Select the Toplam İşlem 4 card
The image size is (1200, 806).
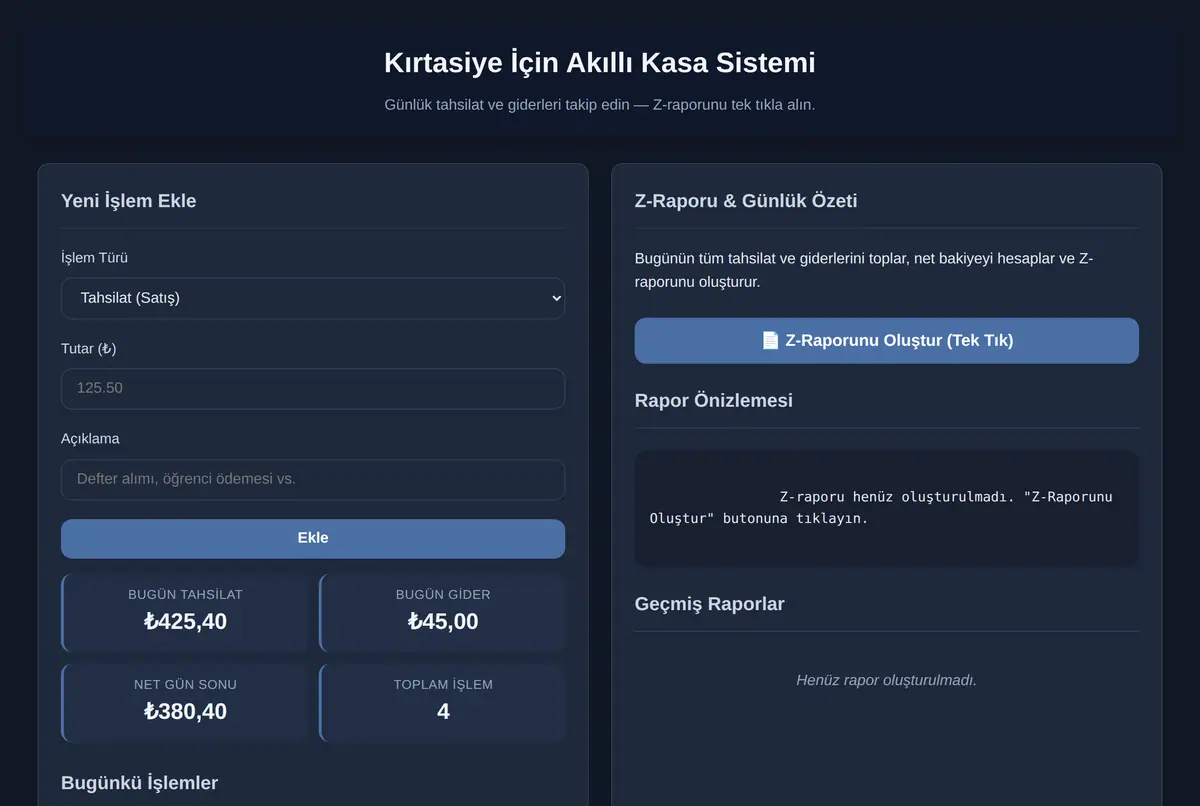(443, 703)
